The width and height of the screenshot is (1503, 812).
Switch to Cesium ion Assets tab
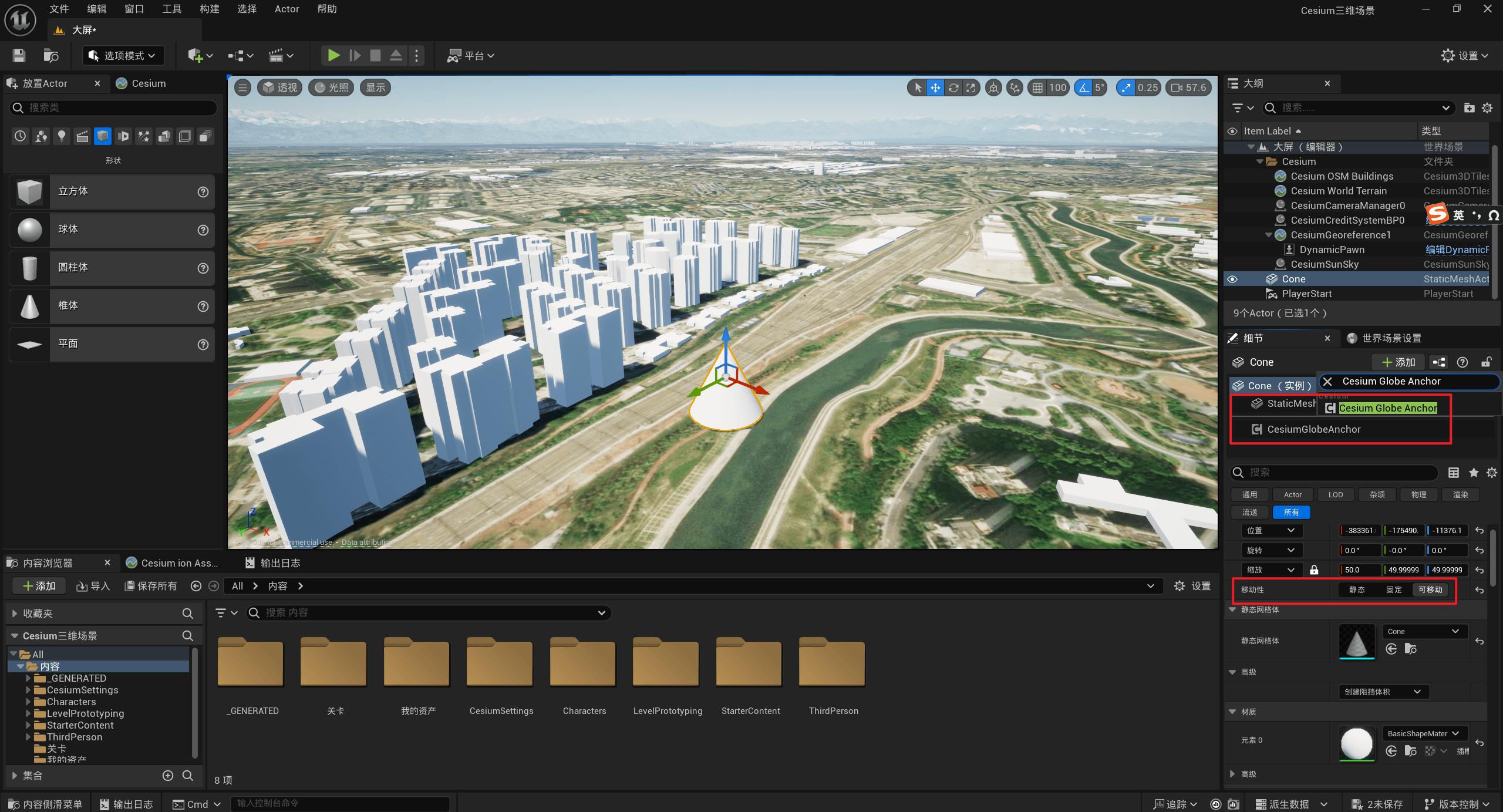click(173, 563)
